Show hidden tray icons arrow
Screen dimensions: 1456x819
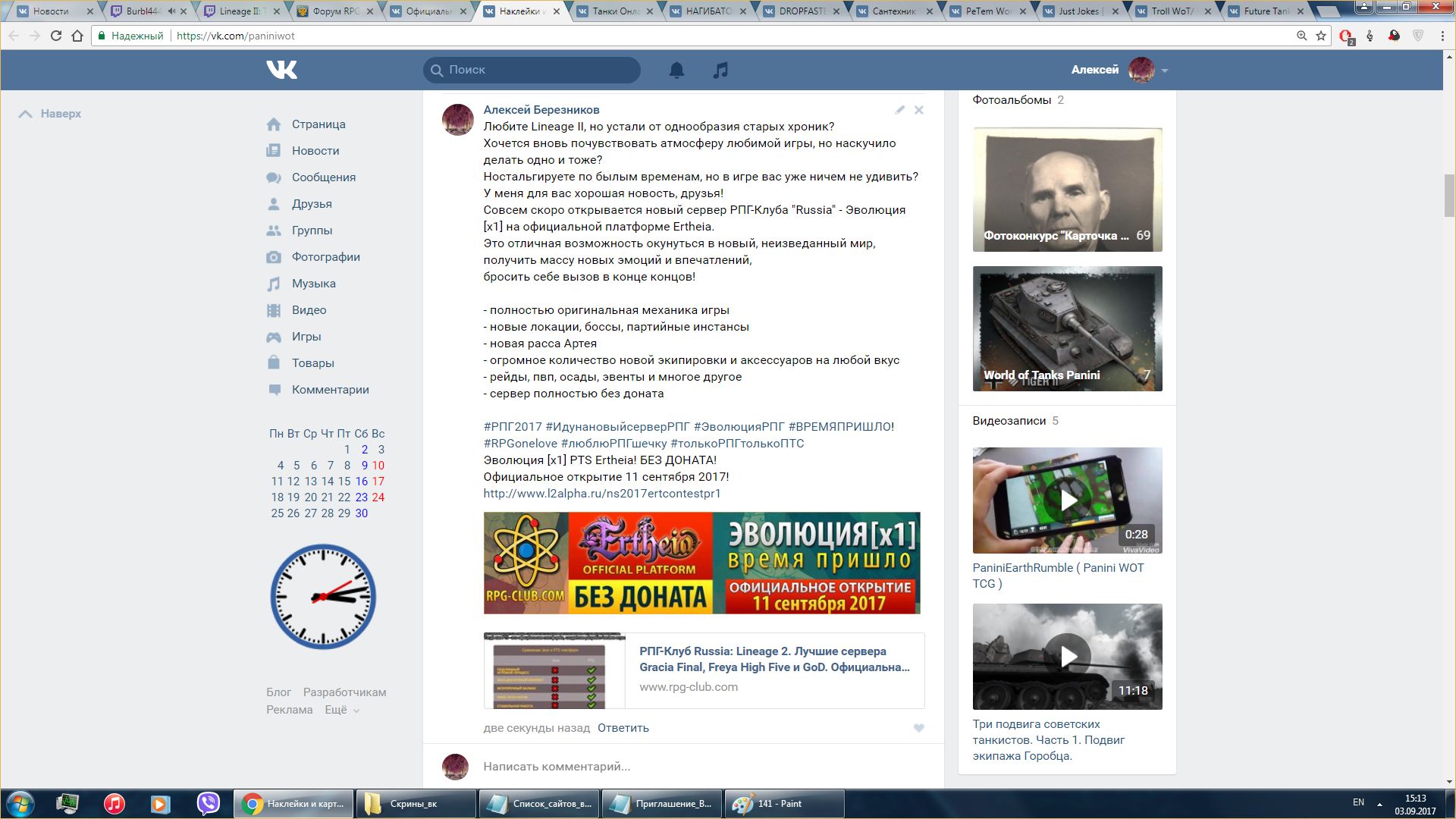click(1379, 804)
